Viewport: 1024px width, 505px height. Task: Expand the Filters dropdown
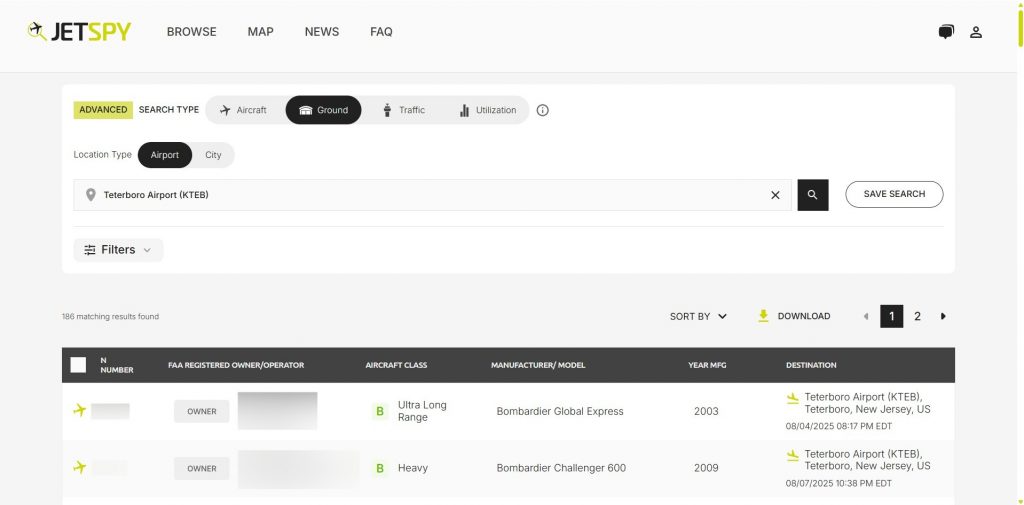click(x=118, y=250)
